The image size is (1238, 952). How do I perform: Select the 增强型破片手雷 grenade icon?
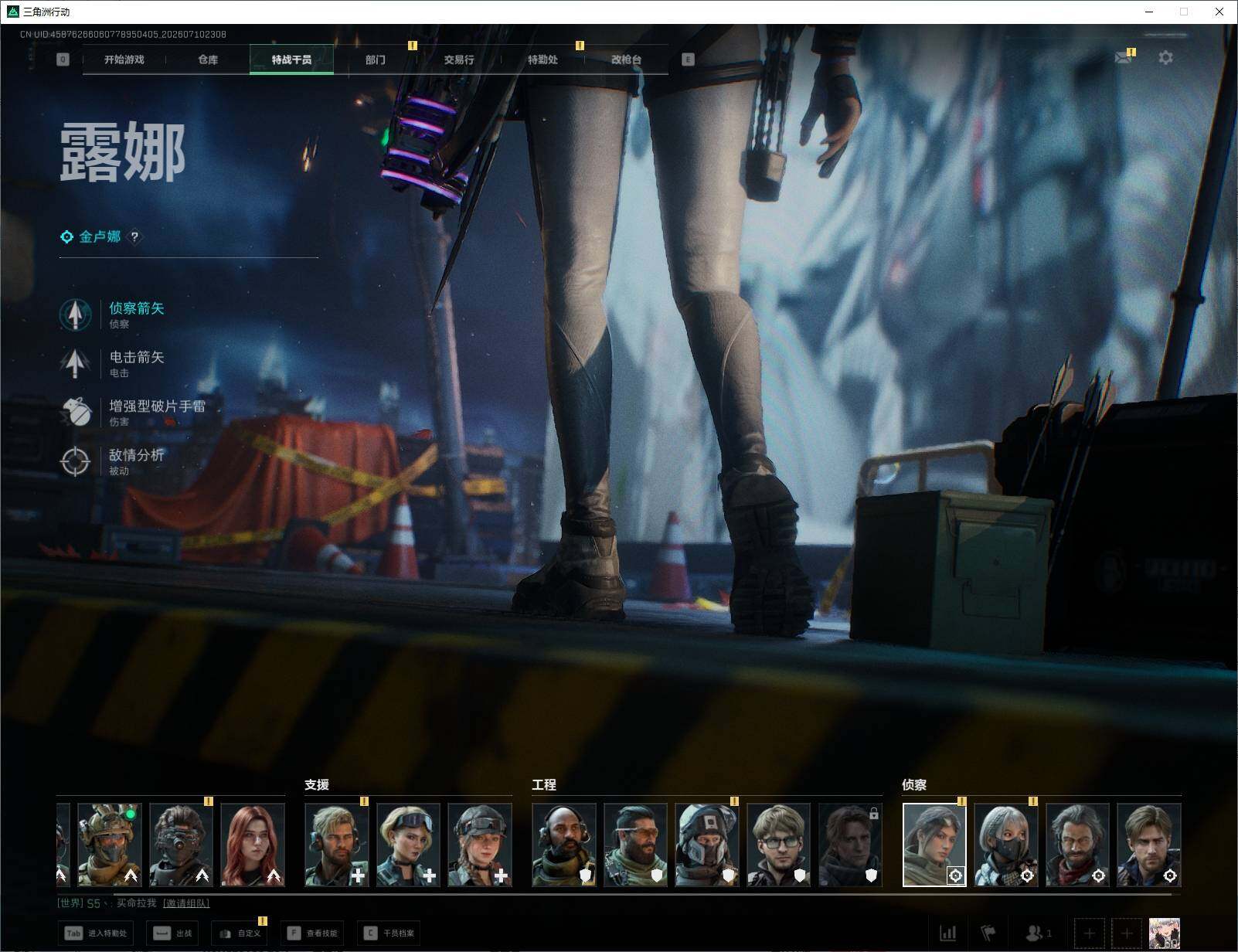click(75, 412)
